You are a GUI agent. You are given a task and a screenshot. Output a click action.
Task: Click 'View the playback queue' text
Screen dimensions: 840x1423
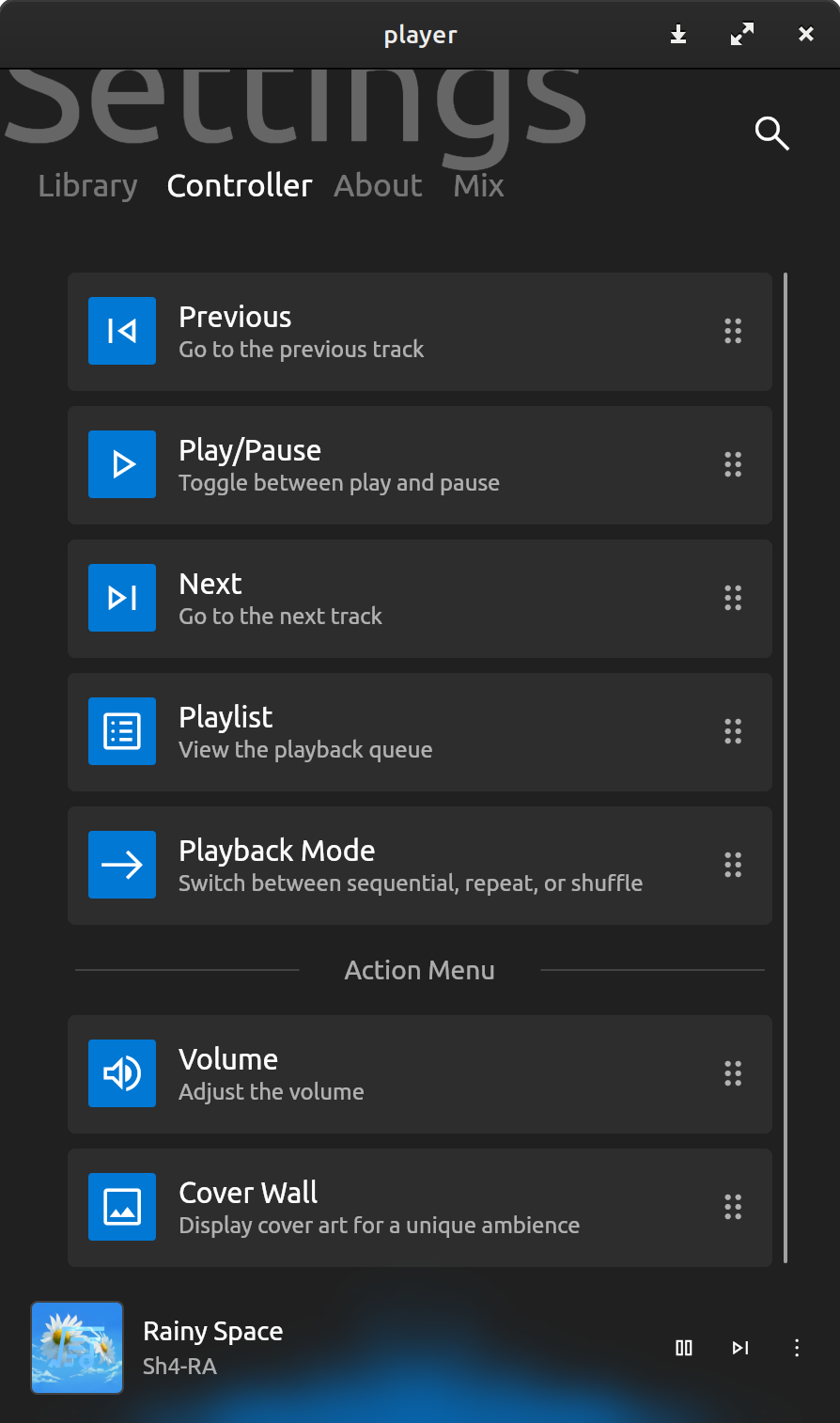305,750
